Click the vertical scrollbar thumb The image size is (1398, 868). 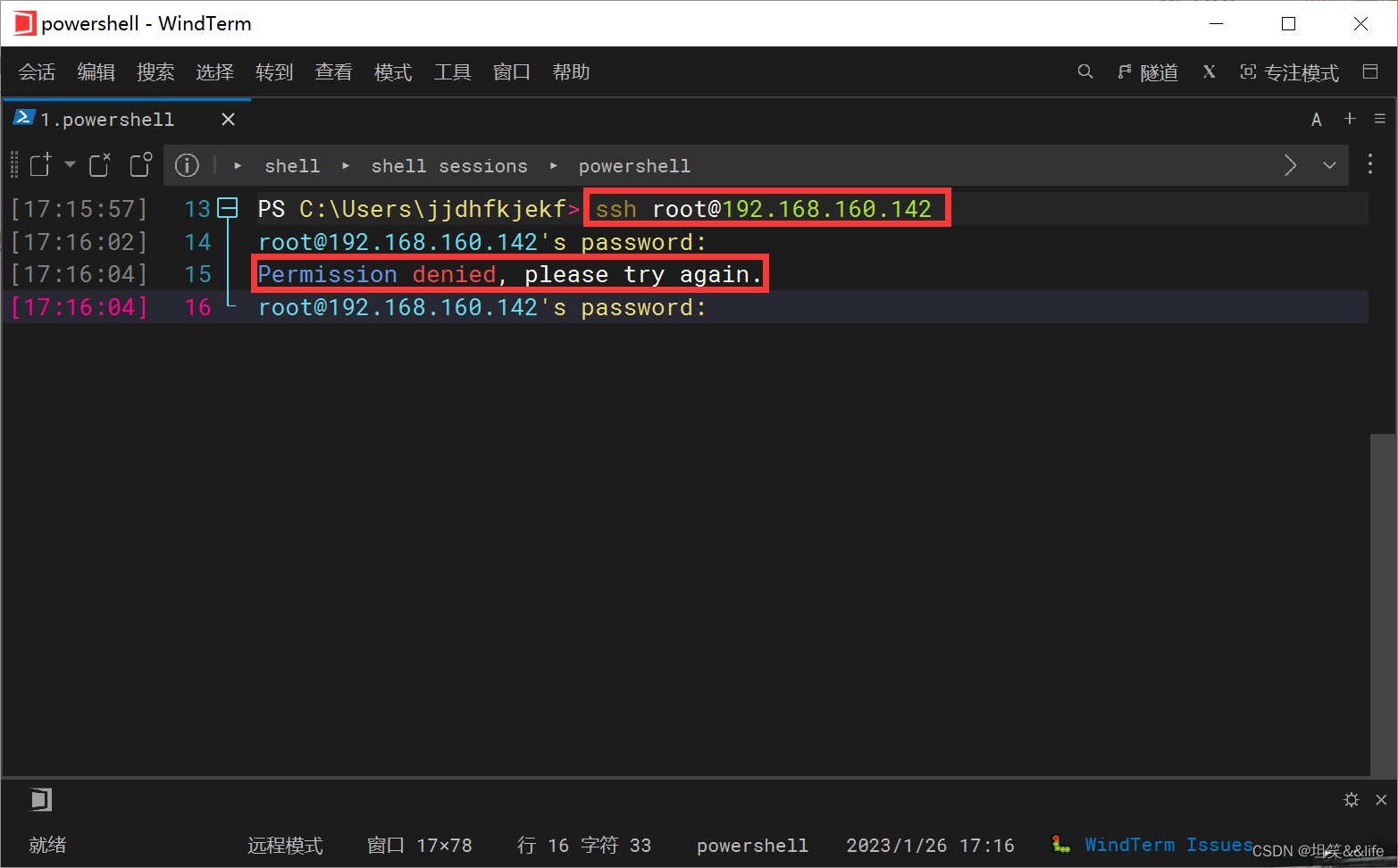click(x=1383, y=604)
